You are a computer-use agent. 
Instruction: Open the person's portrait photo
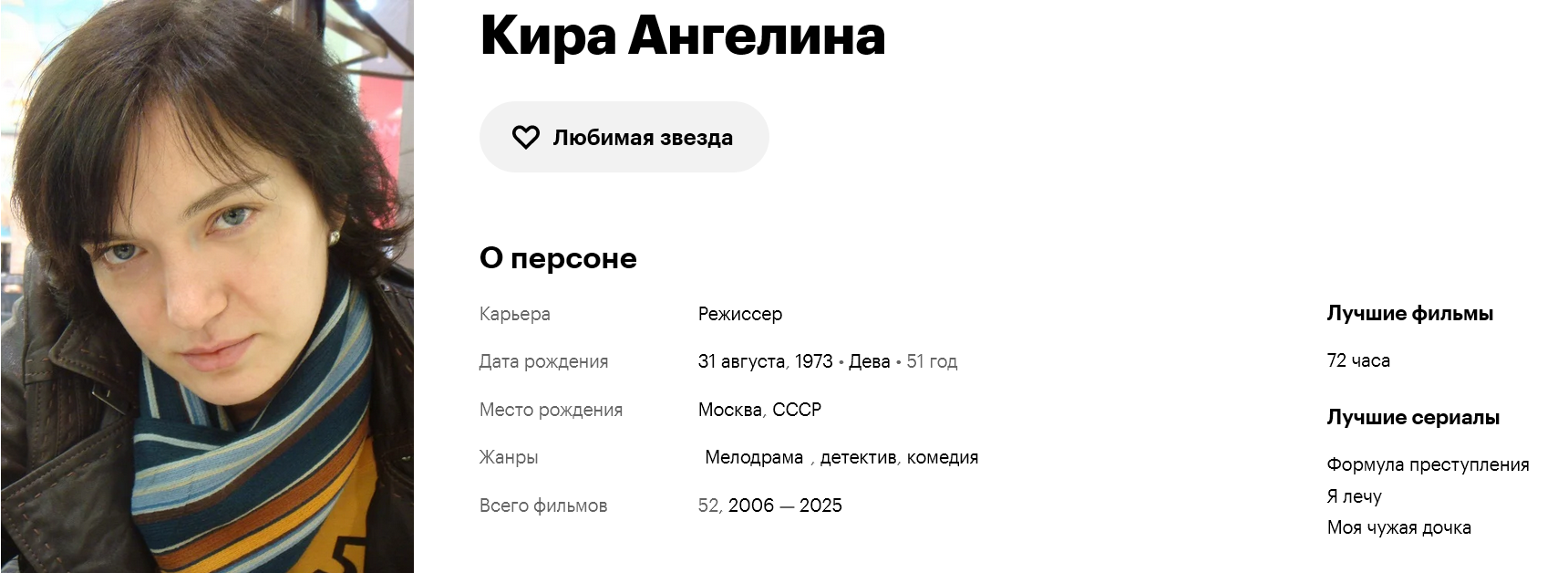pos(207,286)
